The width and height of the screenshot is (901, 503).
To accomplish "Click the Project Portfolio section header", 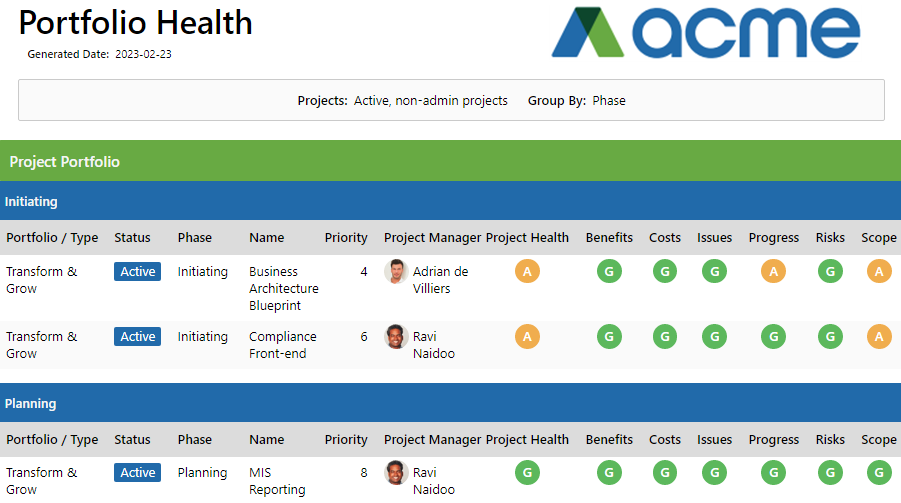I will point(65,162).
